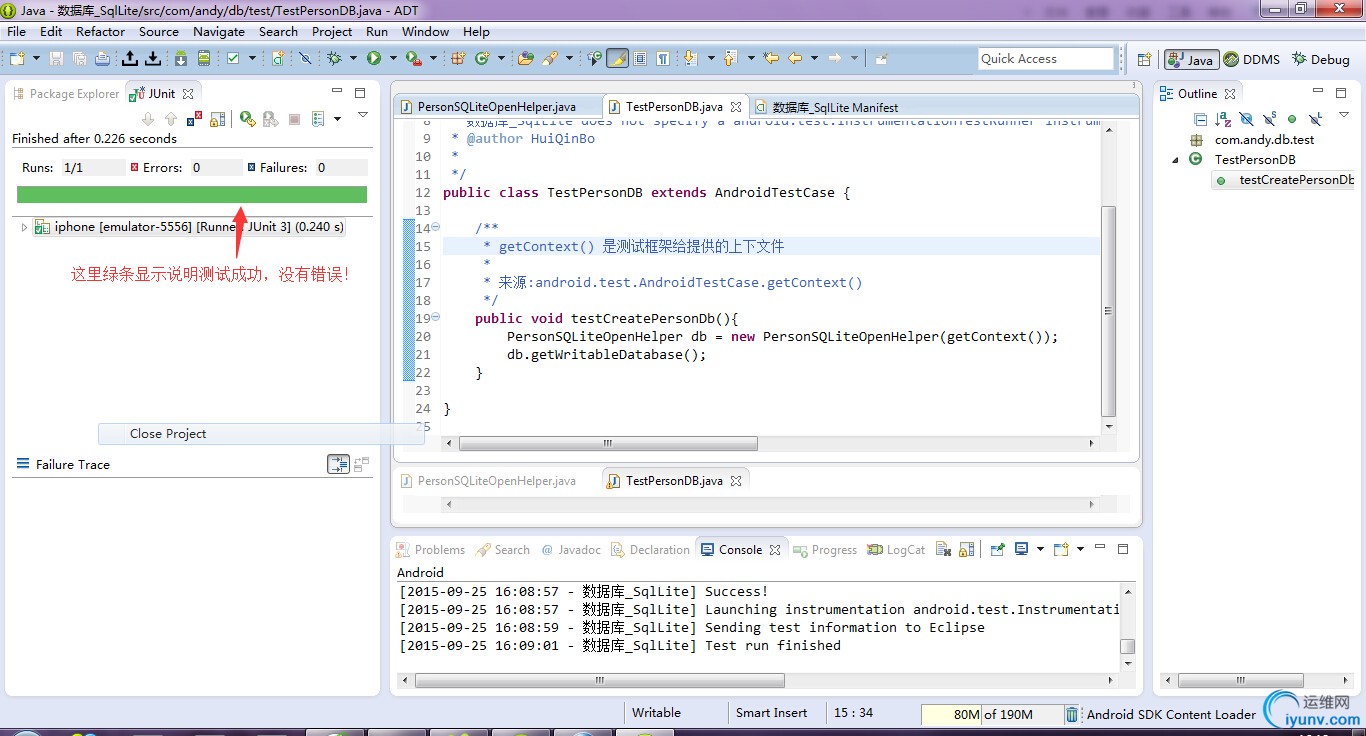Toggle Hide Fields filter in Outline panel
This screenshot has width=1366, height=736.
[1246, 119]
